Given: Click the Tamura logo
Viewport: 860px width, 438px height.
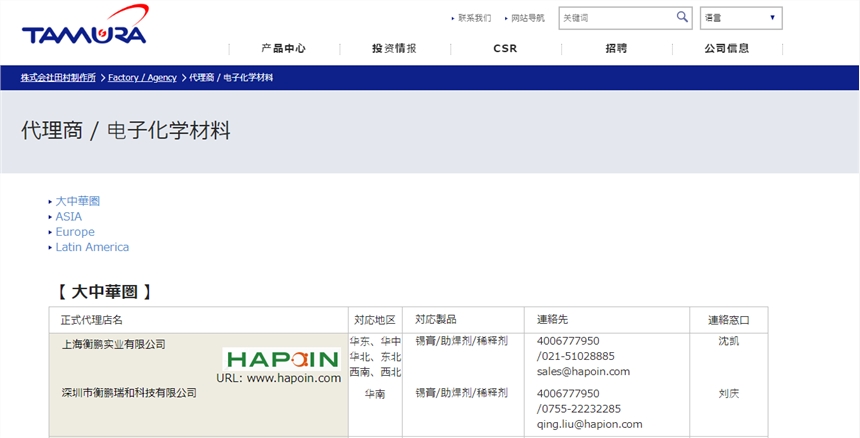Looking at the screenshot, I should 84,25.
